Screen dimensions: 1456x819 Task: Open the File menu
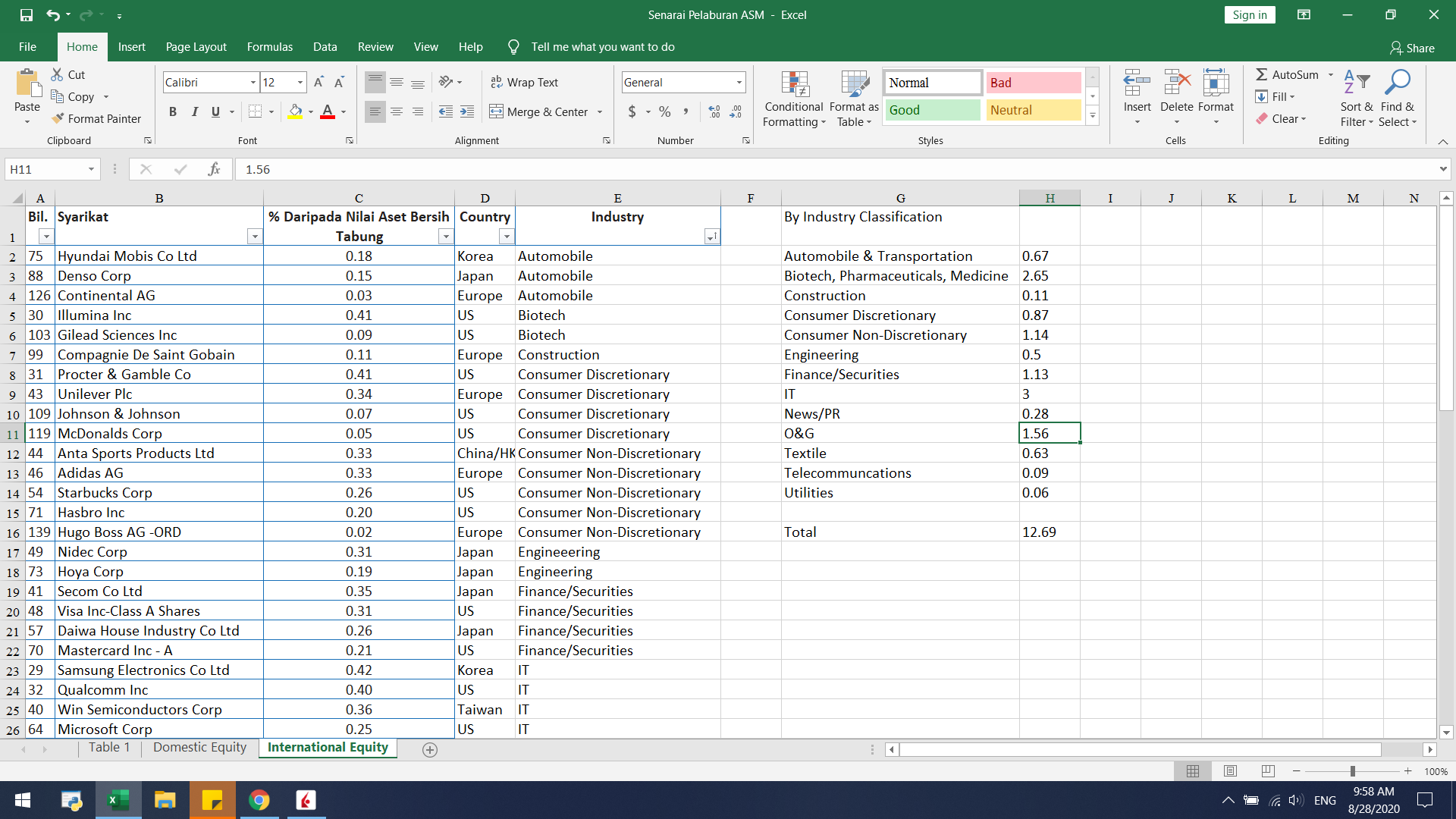click(27, 47)
